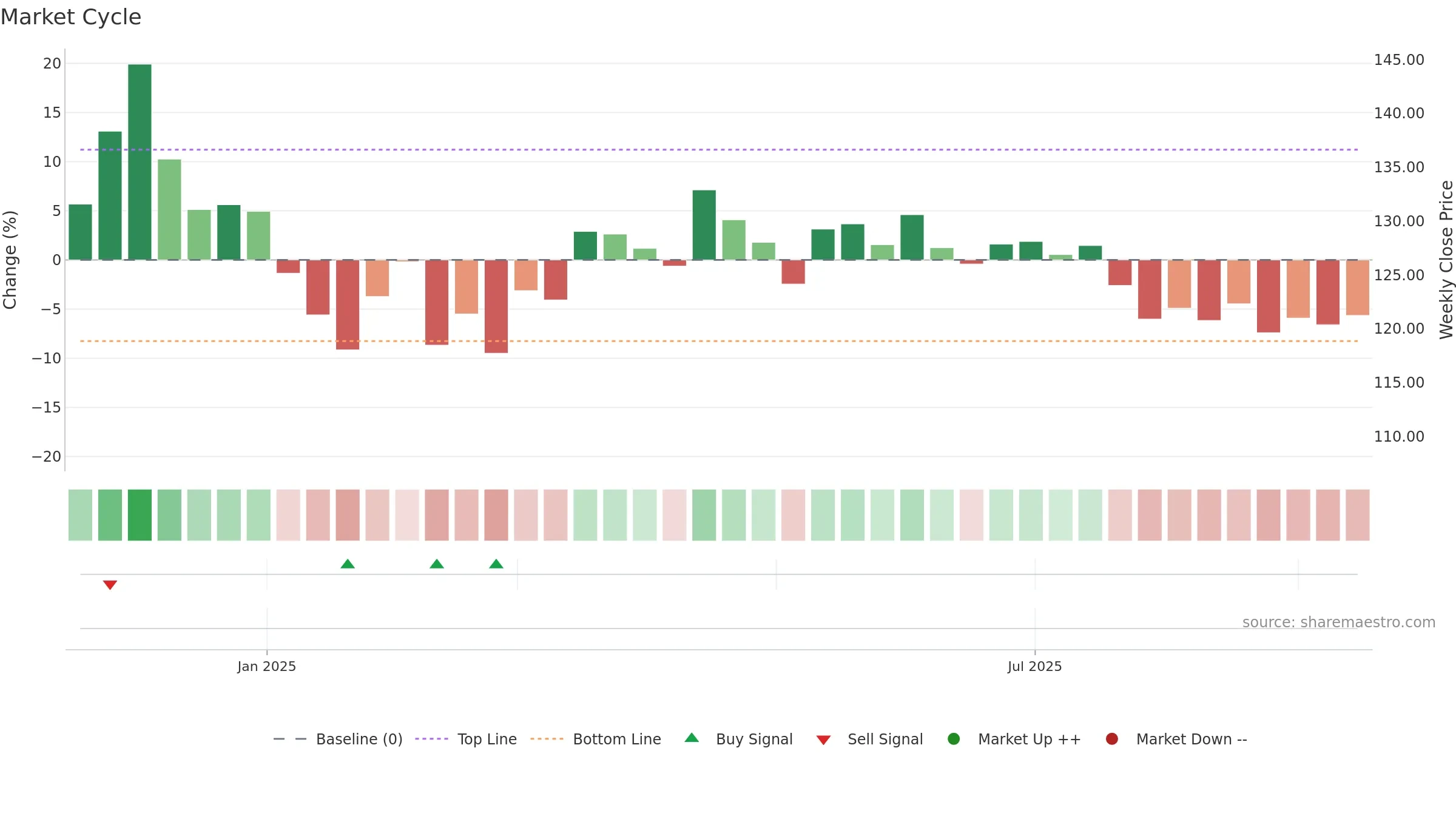Viewport: 1456px width, 819px height.
Task: Click the purple dotted Top Line legend marker
Action: coord(431,739)
